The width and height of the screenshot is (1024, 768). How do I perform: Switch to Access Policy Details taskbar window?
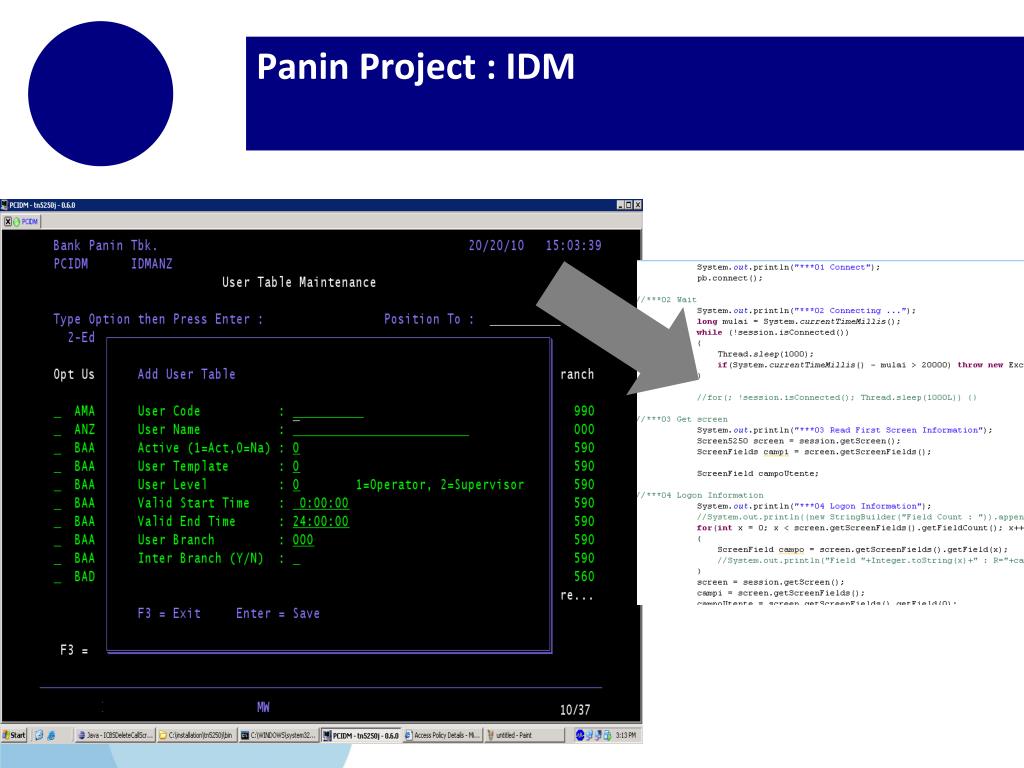tap(442, 735)
